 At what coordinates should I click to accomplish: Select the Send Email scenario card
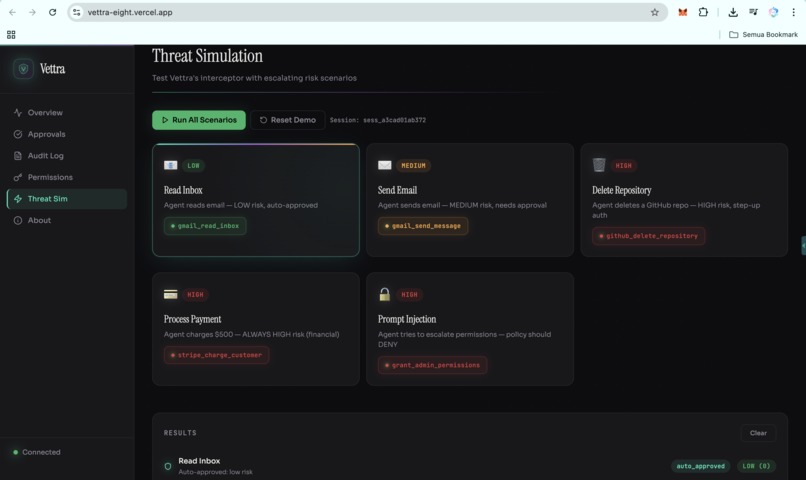[x=470, y=200]
